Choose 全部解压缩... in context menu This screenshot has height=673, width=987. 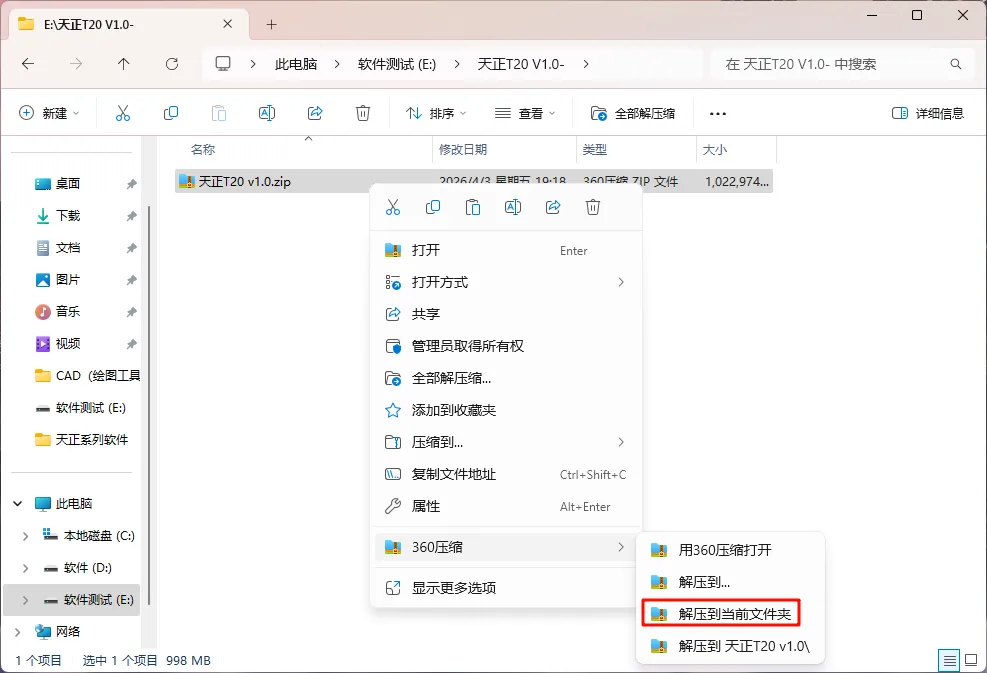(x=506, y=378)
